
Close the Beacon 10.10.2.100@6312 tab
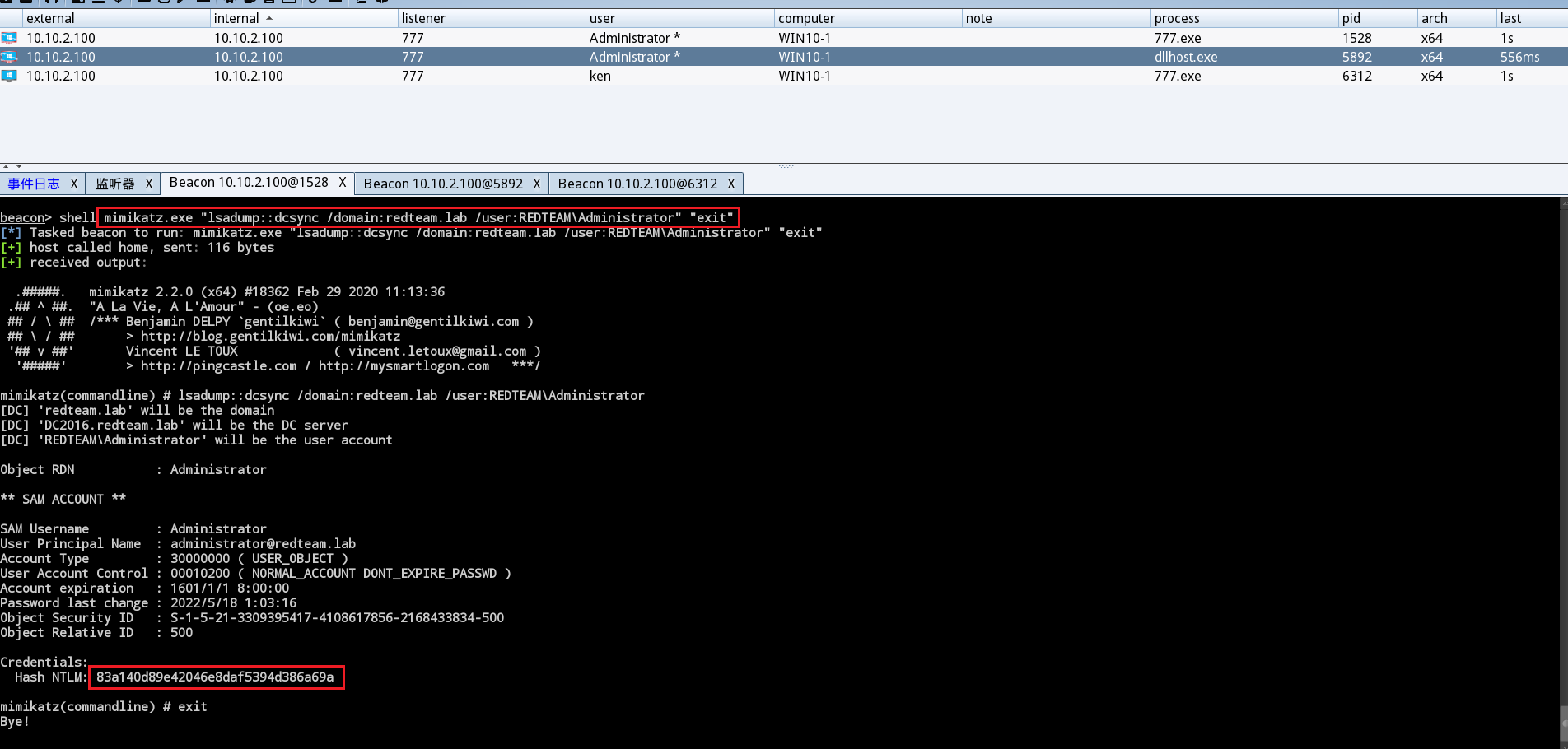pyautogui.click(x=731, y=184)
